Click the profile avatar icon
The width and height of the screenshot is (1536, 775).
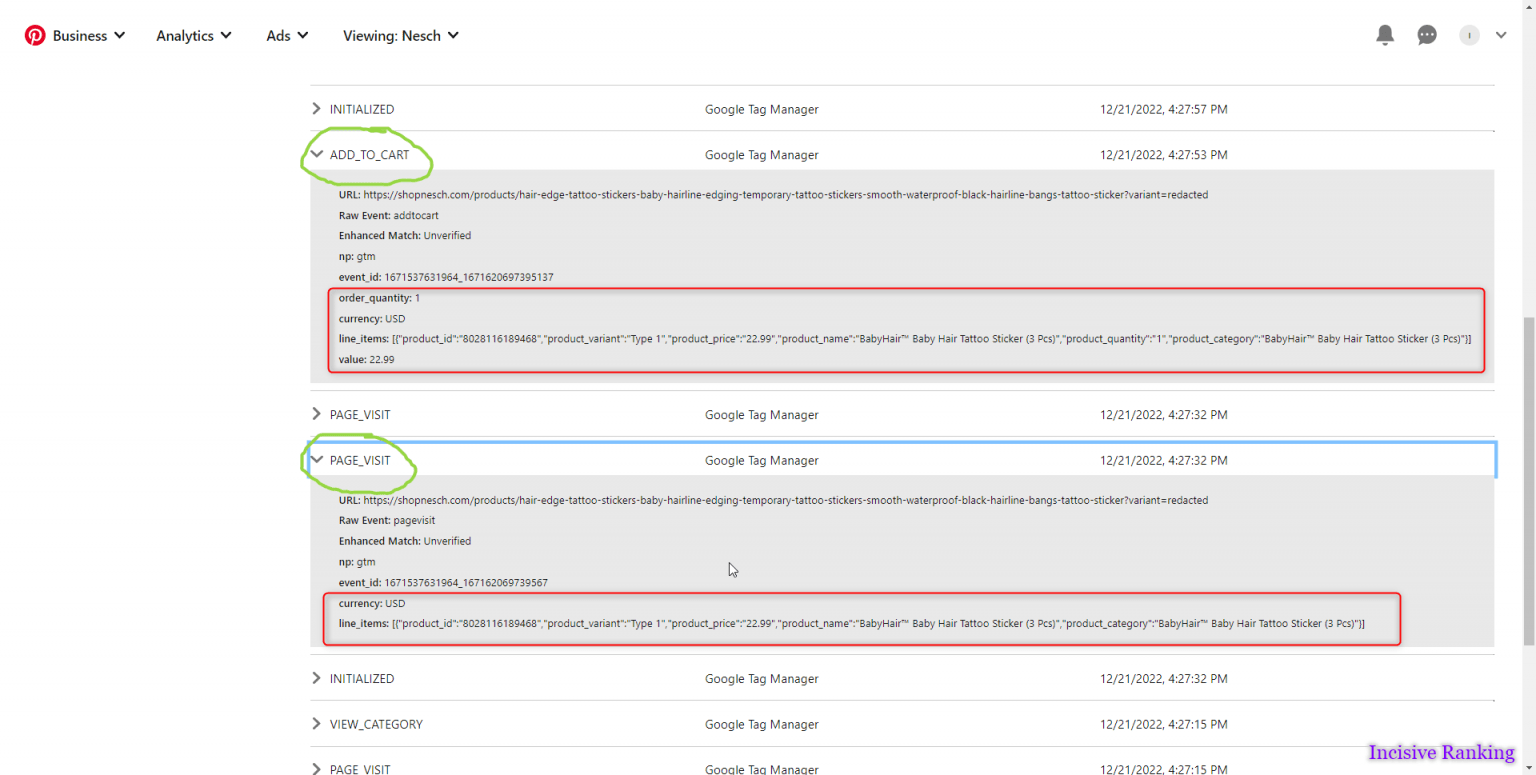(1469, 35)
